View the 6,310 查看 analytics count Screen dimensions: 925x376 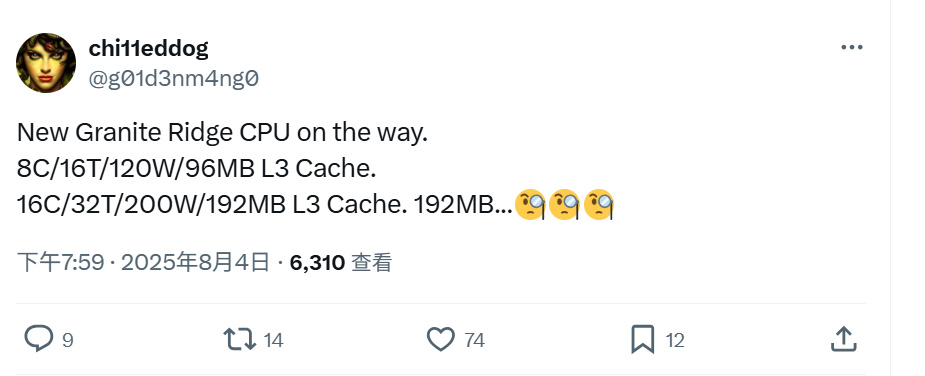tap(341, 263)
